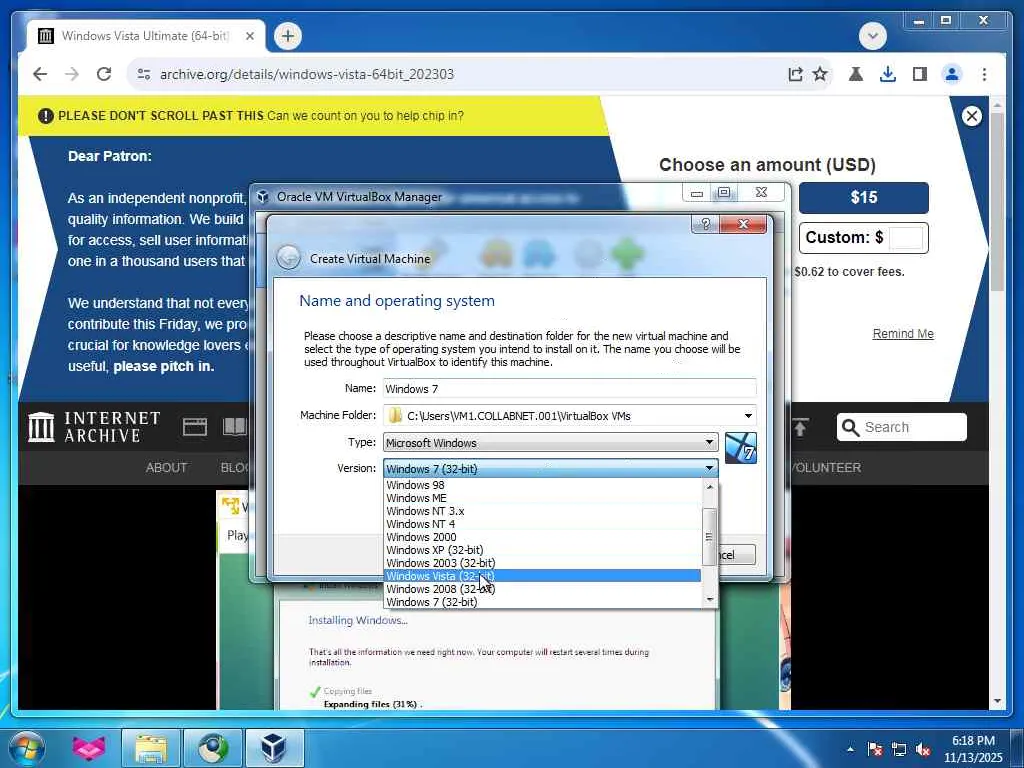
Task: Click version list scroll down arrow
Action: 710,600
